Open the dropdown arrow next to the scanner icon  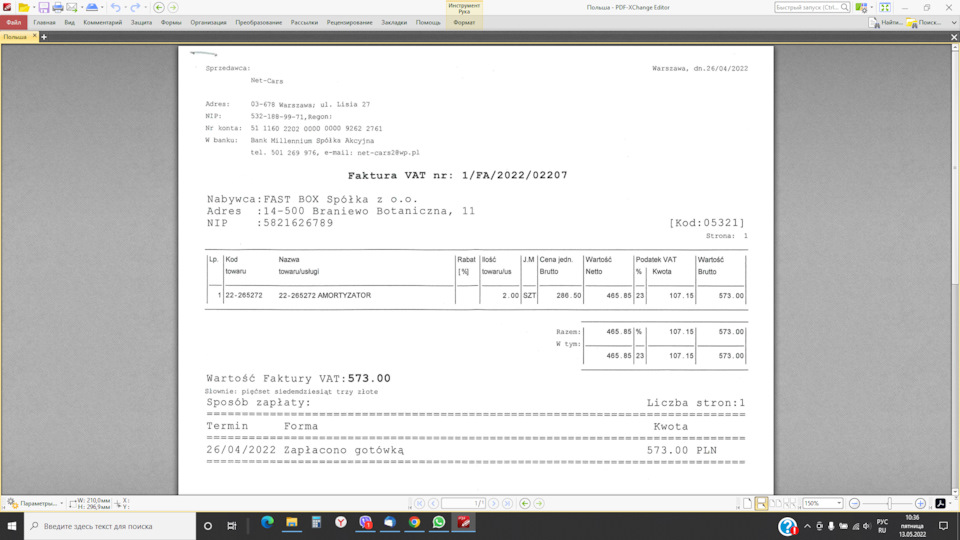[x=102, y=7]
